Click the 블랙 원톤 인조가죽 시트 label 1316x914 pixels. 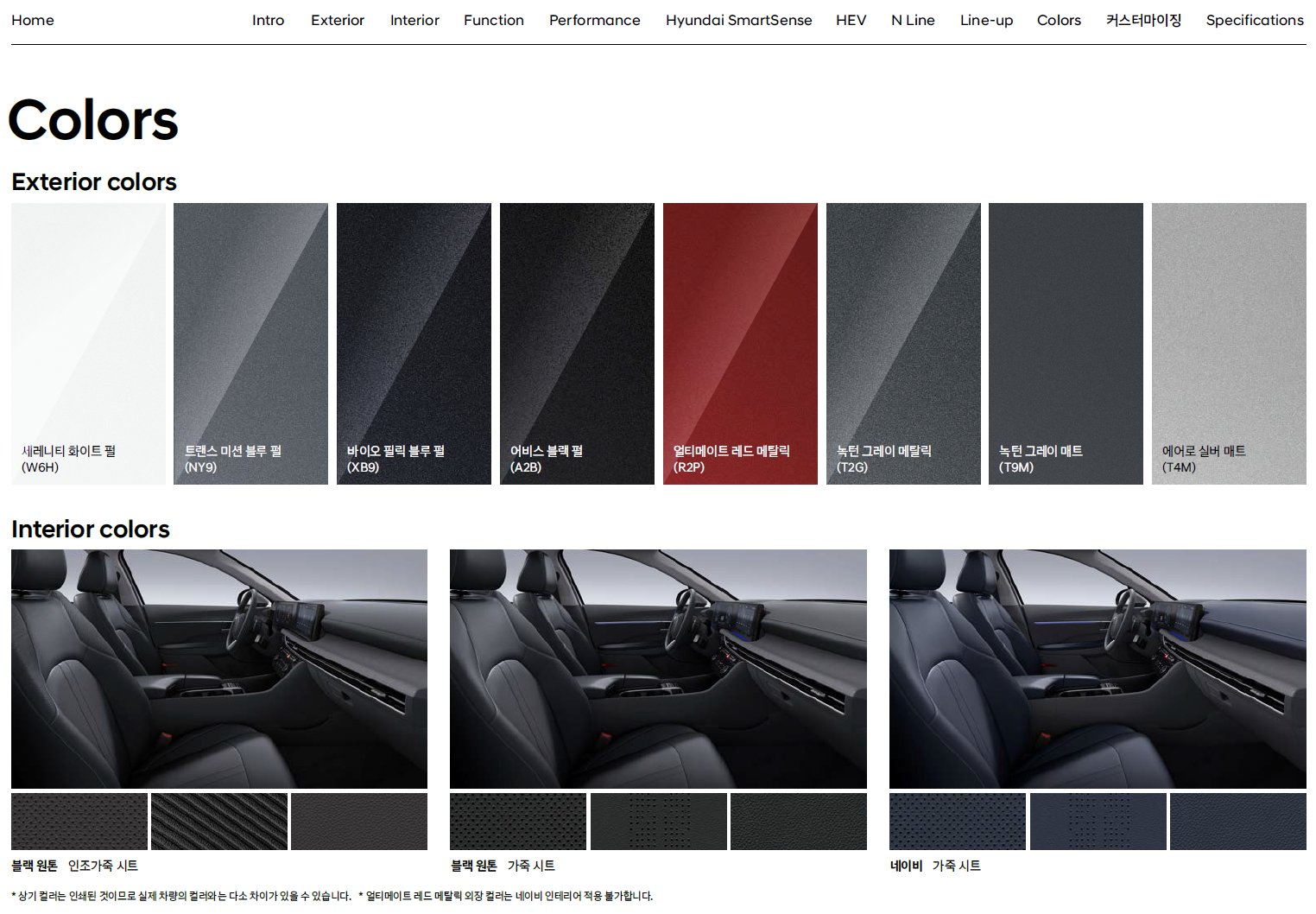pyautogui.click(x=74, y=866)
